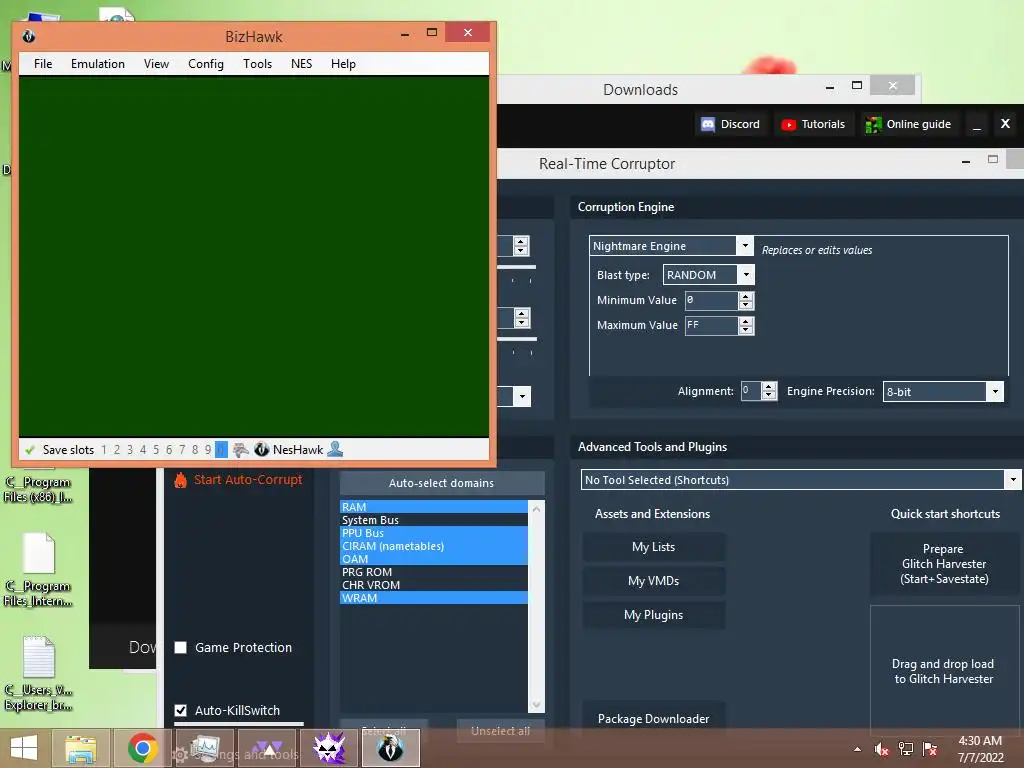Open the partially hidden dropdown beside BizHawk

(x=521, y=396)
